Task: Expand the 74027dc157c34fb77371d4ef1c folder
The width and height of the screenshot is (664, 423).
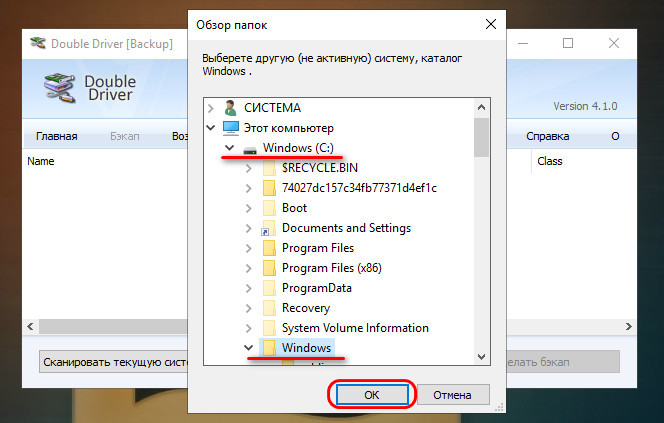Action: tap(249, 188)
